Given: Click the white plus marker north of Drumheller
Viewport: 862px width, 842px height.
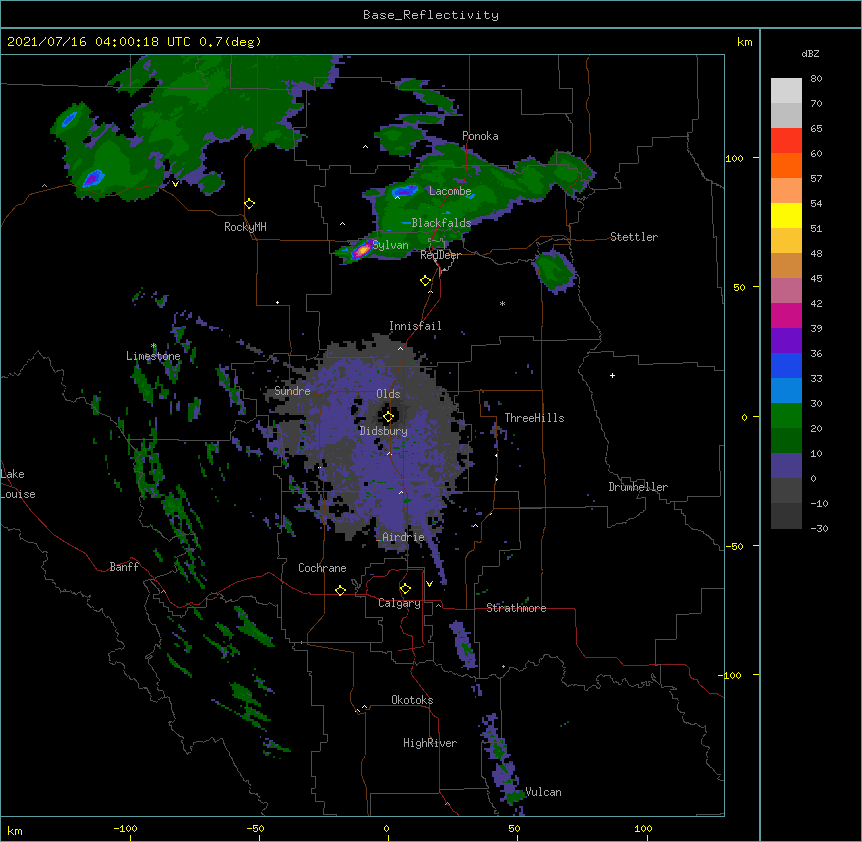Looking at the screenshot, I should point(612,375).
